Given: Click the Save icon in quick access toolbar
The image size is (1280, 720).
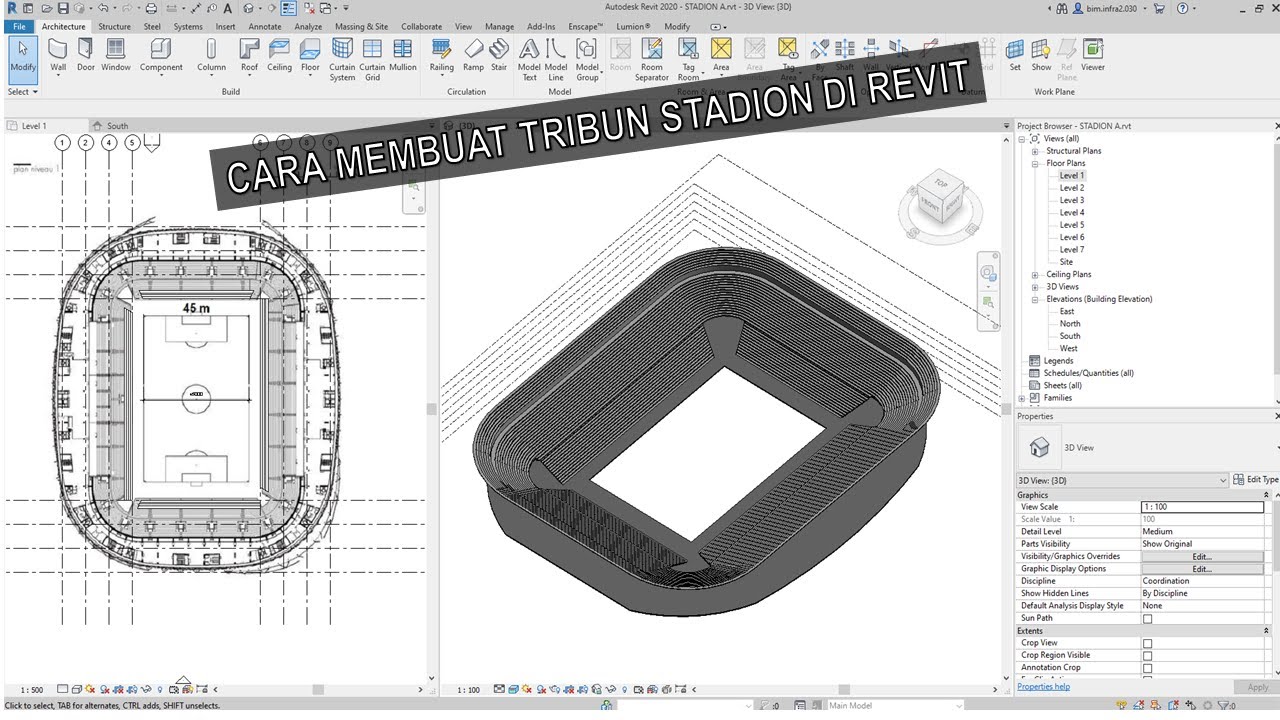Looking at the screenshot, I should (62, 8).
